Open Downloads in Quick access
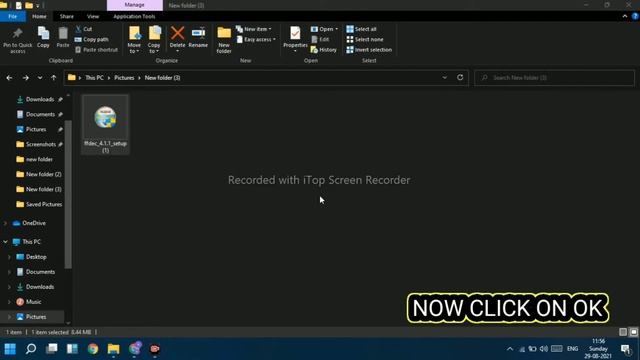The height and width of the screenshot is (360, 640). (40, 99)
